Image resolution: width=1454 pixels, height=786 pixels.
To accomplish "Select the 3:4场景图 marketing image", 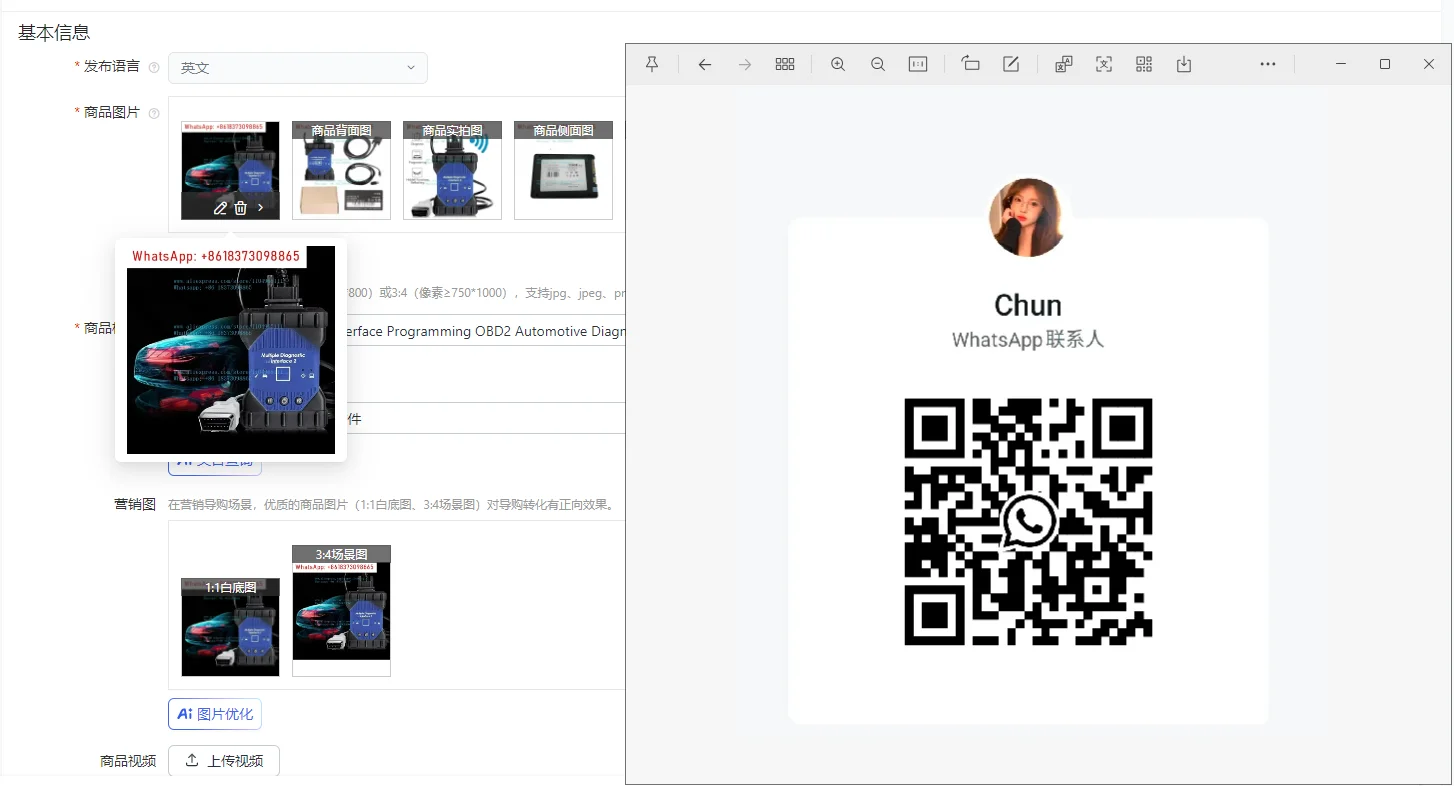I will pyautogui.click(x=341, y=611).
